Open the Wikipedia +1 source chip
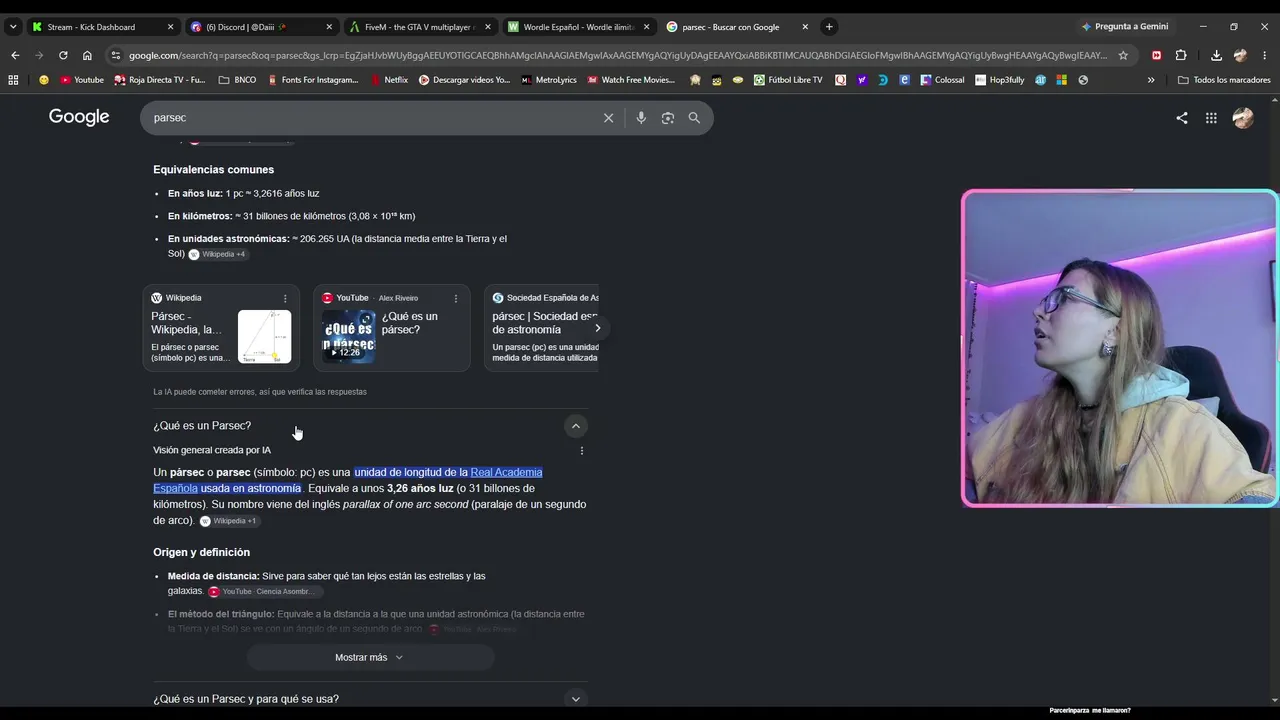Screen dimensions: 1280x720 point(229,521)
